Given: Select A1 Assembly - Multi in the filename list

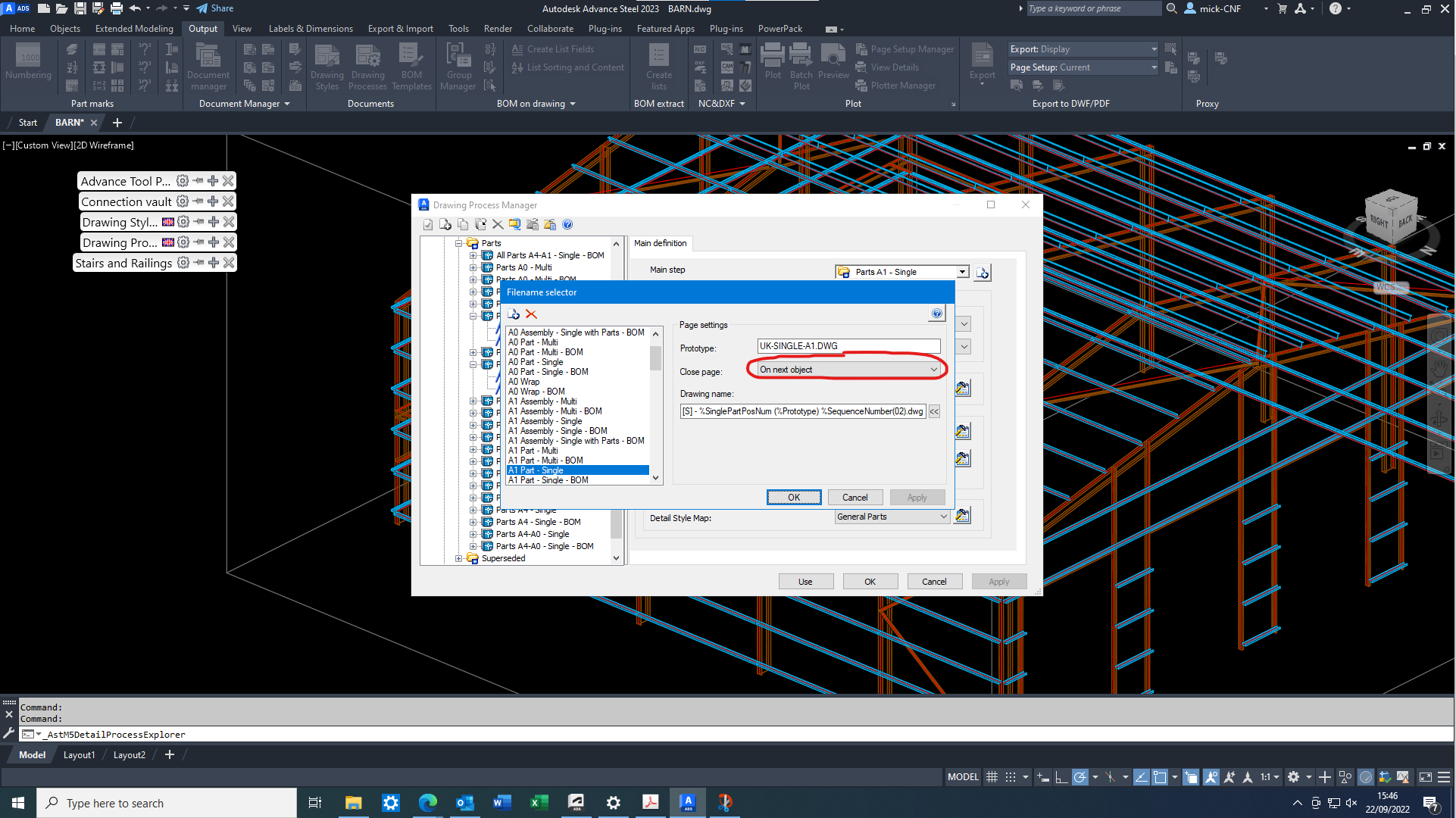Looking at the screenshot, I should [x=542, y=401].
